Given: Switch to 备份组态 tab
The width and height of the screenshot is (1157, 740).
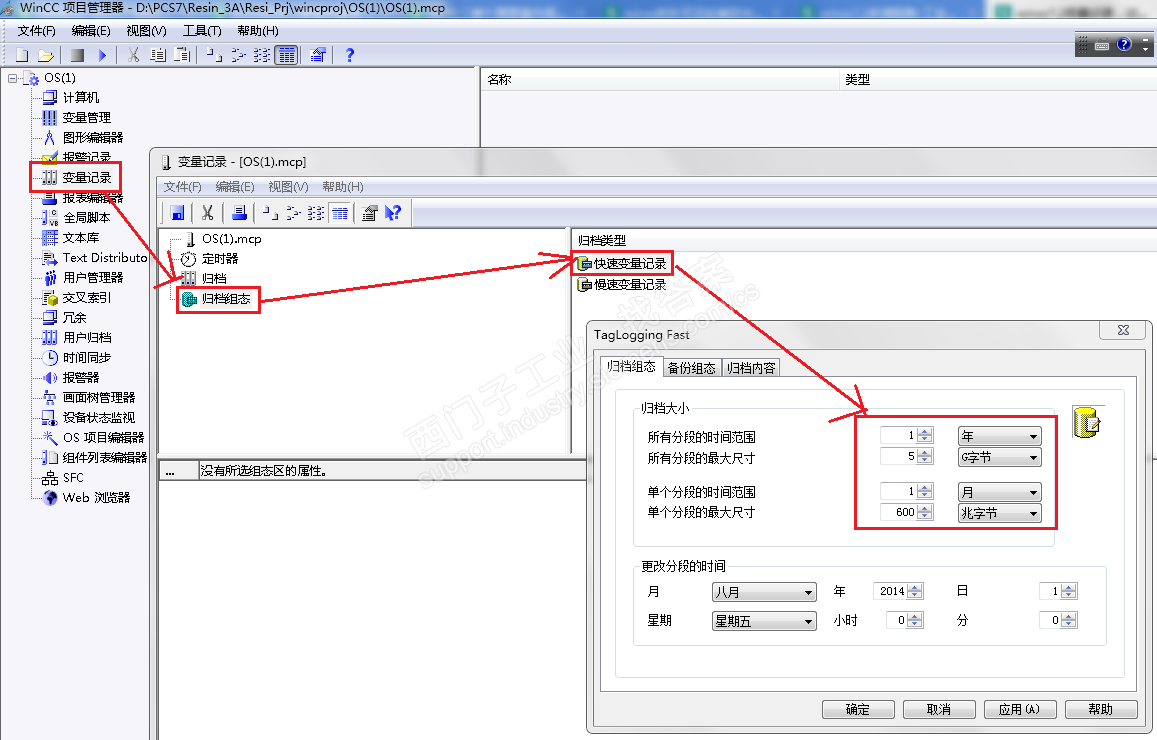Looking at the screenshot, I should [x=691, y=367].
